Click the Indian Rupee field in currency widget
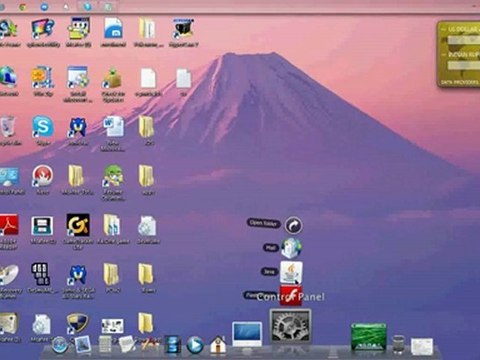 pyautogui.click(x=463, y=65)
